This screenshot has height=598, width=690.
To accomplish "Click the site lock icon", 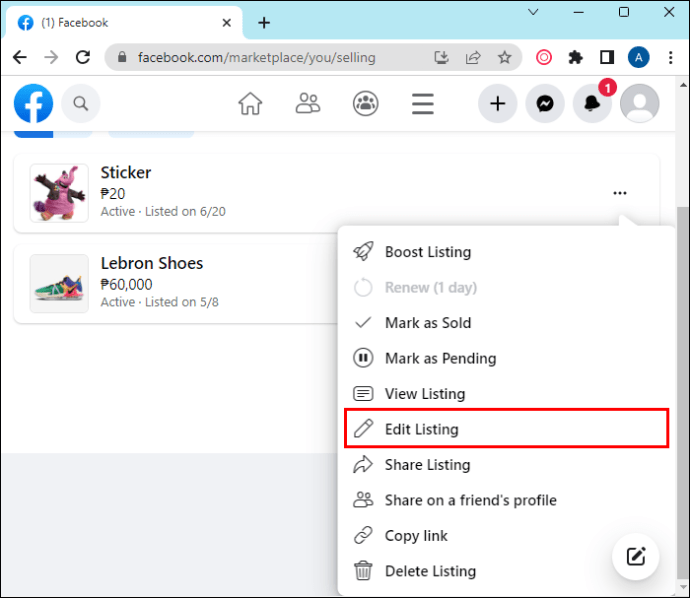I will click(x=122, y=57).
